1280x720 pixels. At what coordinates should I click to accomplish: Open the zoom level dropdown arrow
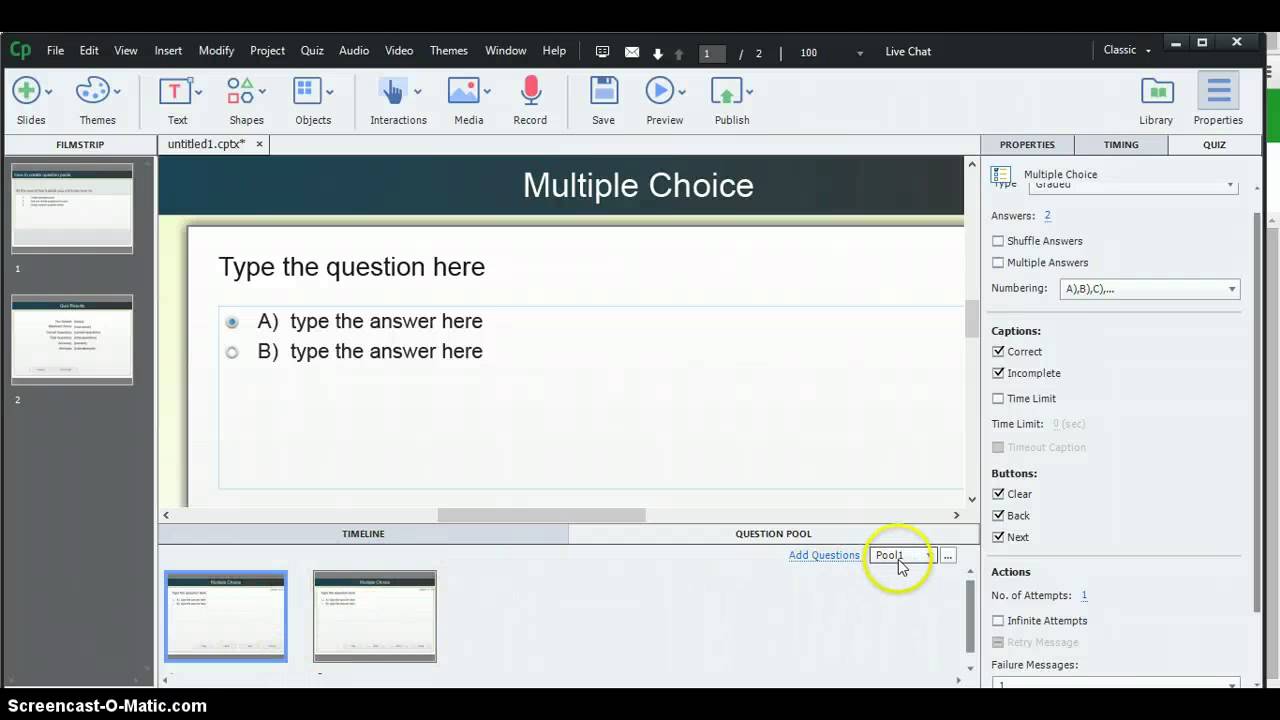click(x=860, y=53)
